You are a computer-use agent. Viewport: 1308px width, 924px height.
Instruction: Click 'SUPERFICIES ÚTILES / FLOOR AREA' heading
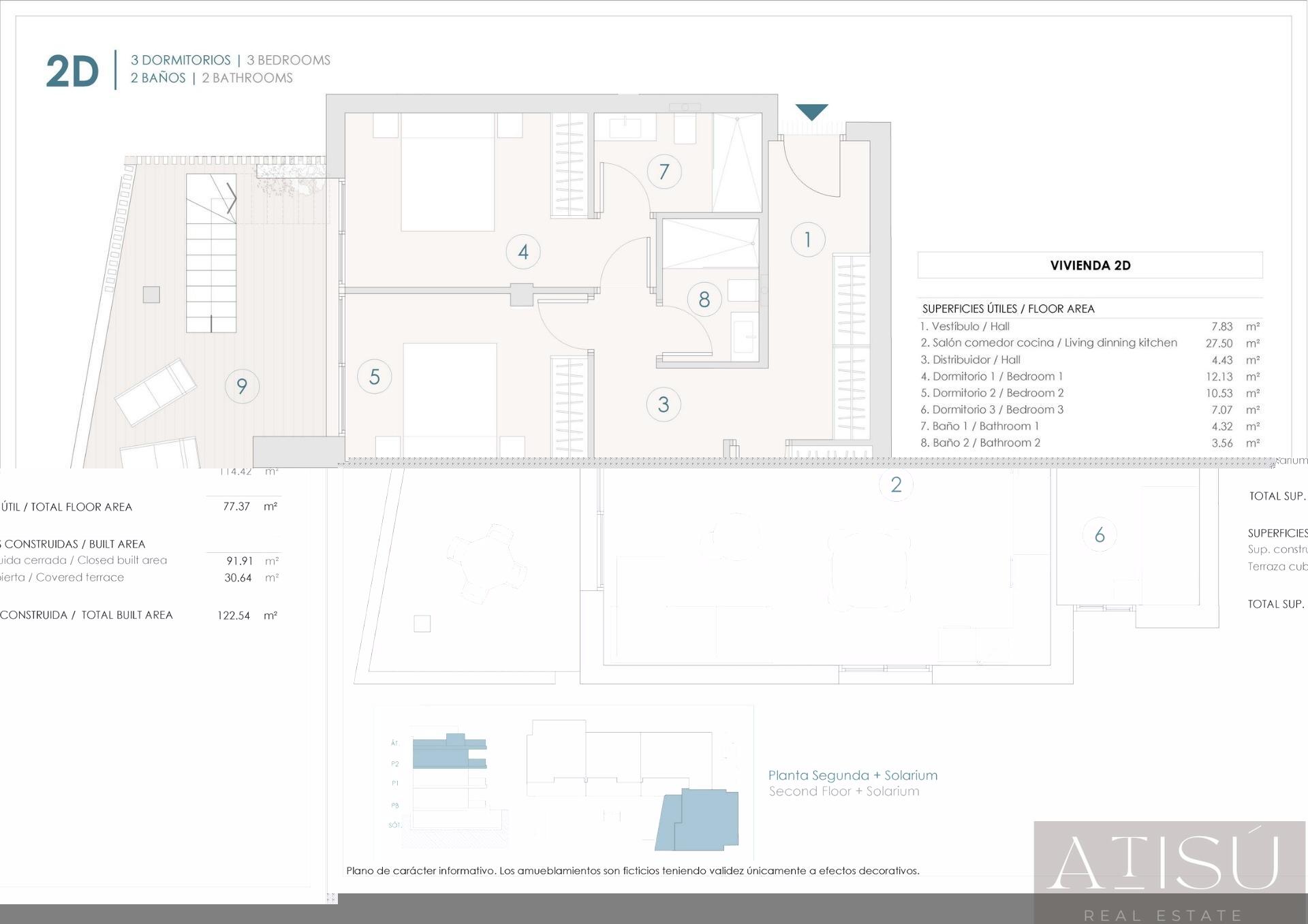click(x=1008, y=308)
